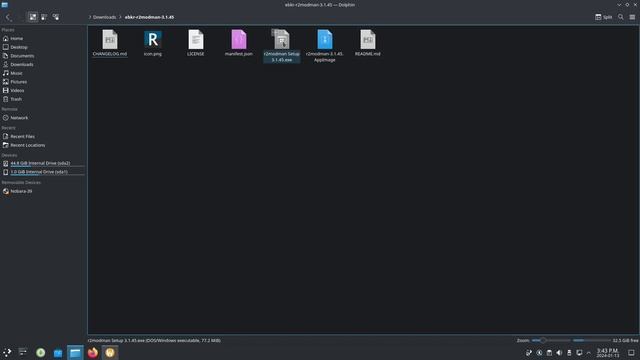The image size is (640, 360).
Task: Open 1.0 GiB Internal Drive (sda1)
Action: [x=43, y=172]
